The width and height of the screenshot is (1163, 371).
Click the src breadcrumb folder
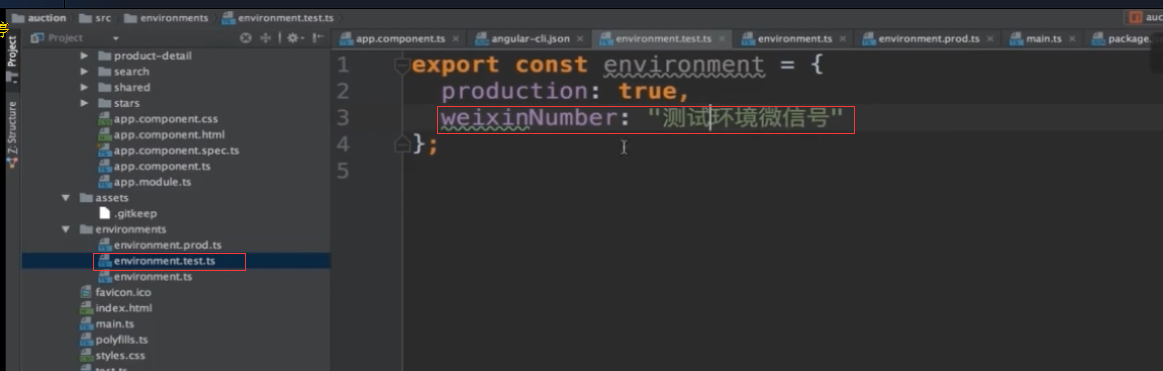point(96,18)
